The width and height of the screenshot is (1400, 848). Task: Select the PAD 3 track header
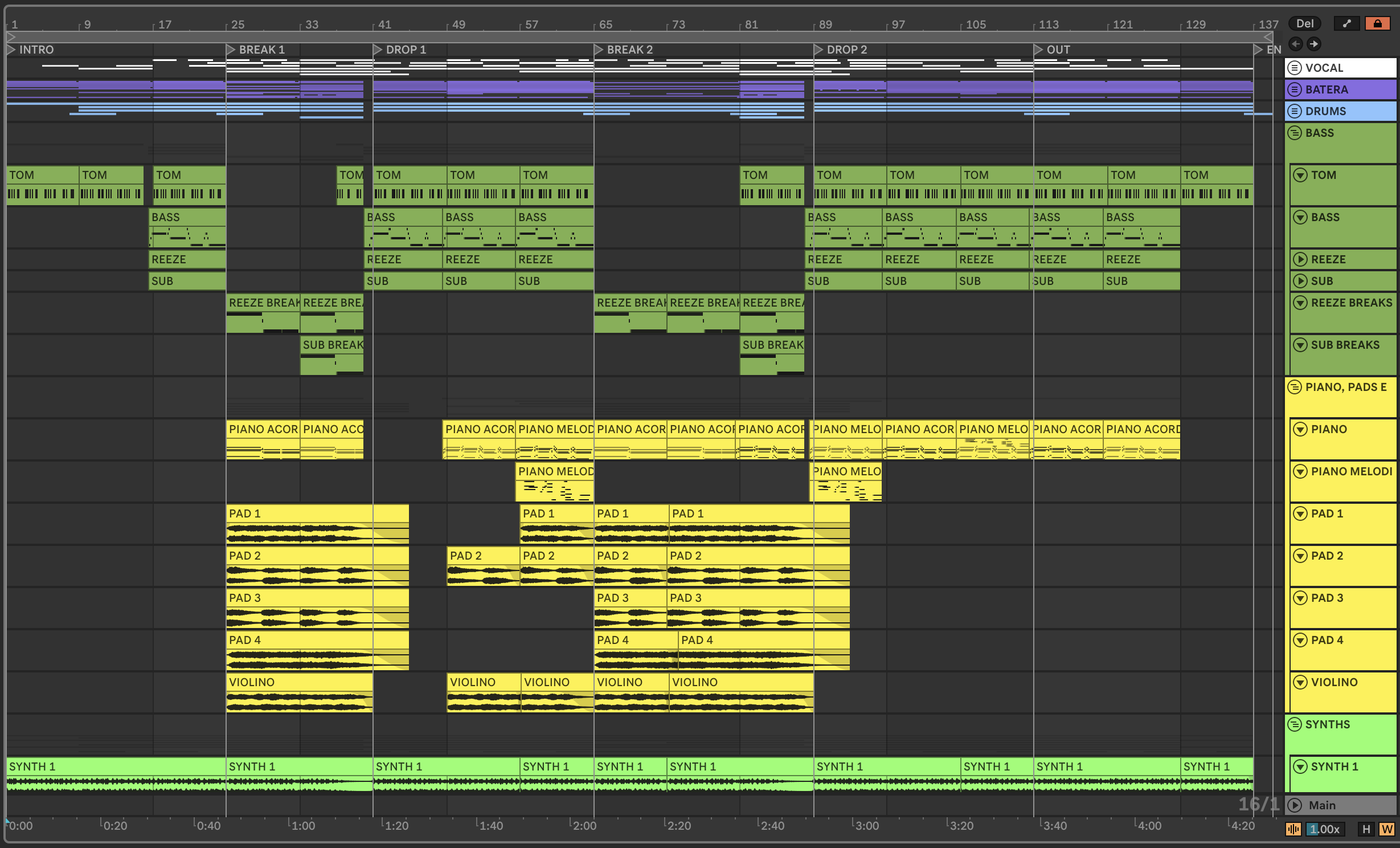(x=1327, y=598)
